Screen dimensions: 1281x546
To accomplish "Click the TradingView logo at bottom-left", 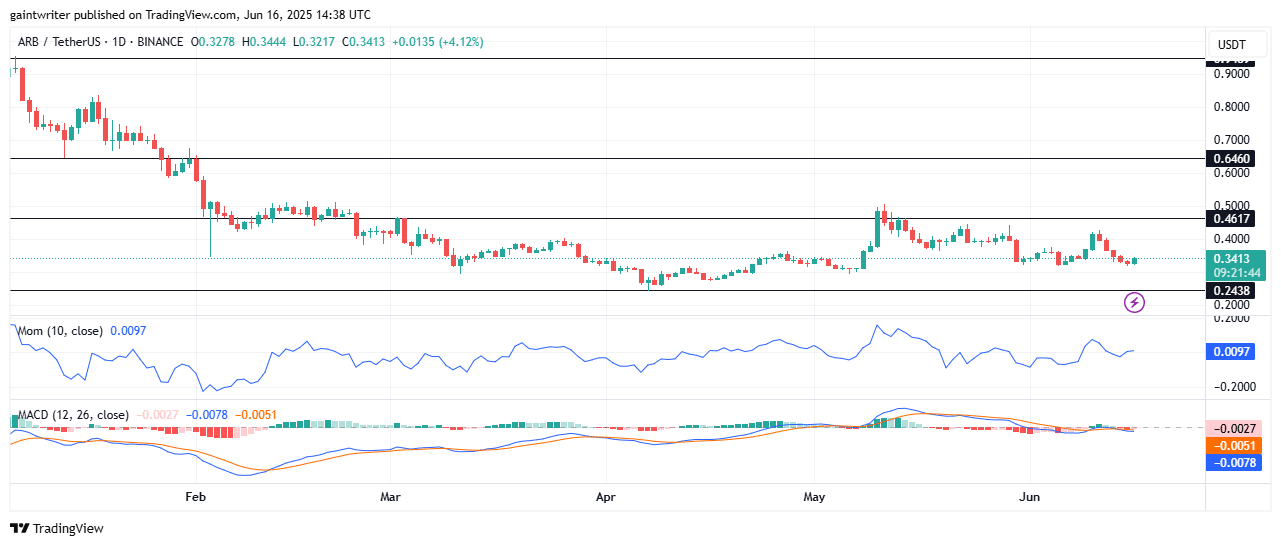I will coord(57,528).
